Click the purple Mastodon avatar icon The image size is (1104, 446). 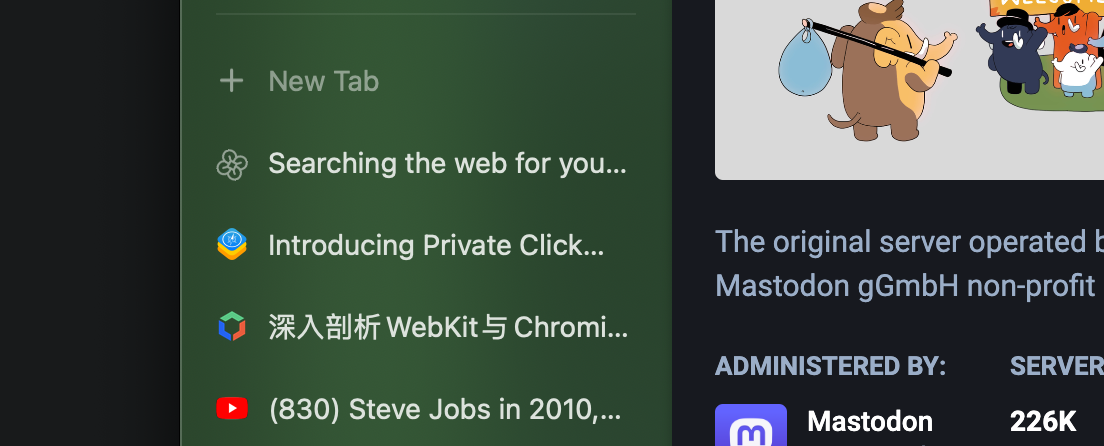click(x=751, y=426)
